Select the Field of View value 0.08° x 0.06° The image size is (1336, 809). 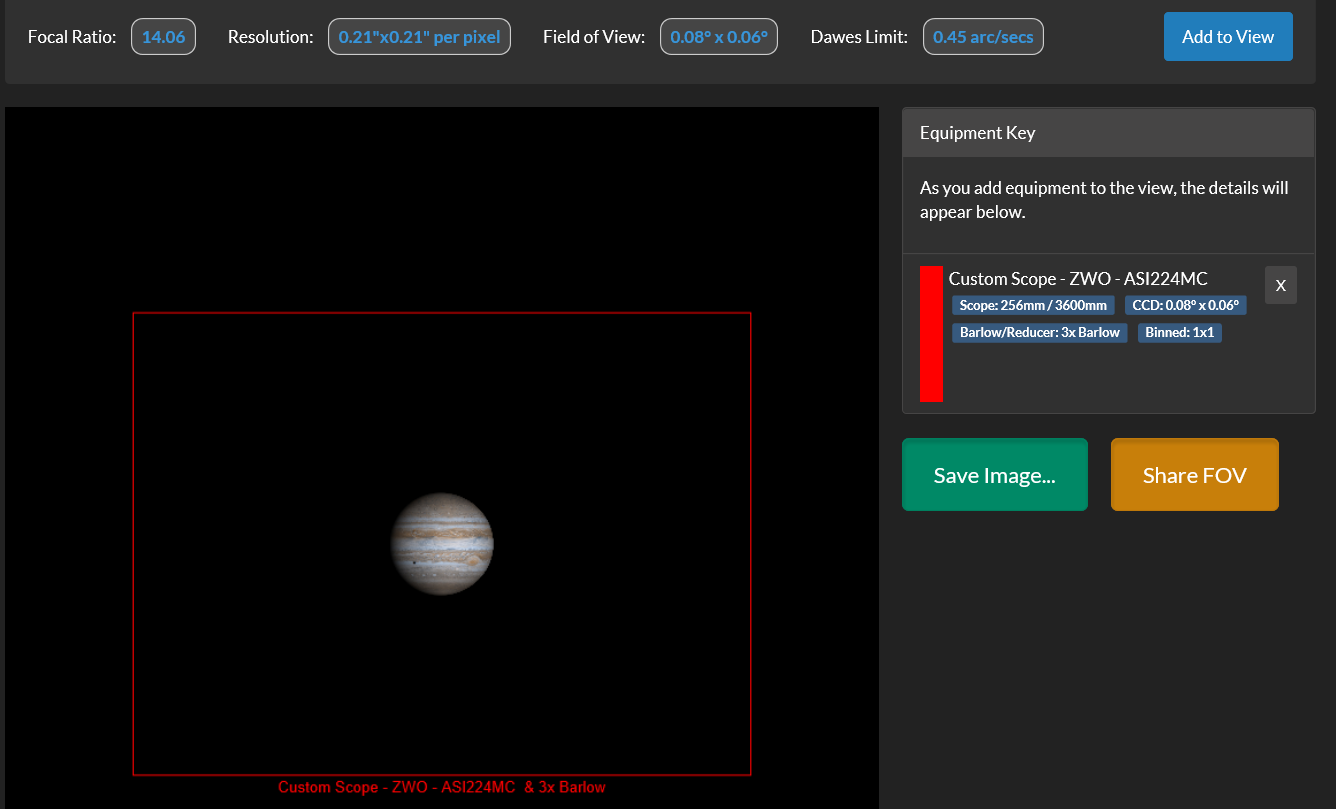[x=719, y=37]
